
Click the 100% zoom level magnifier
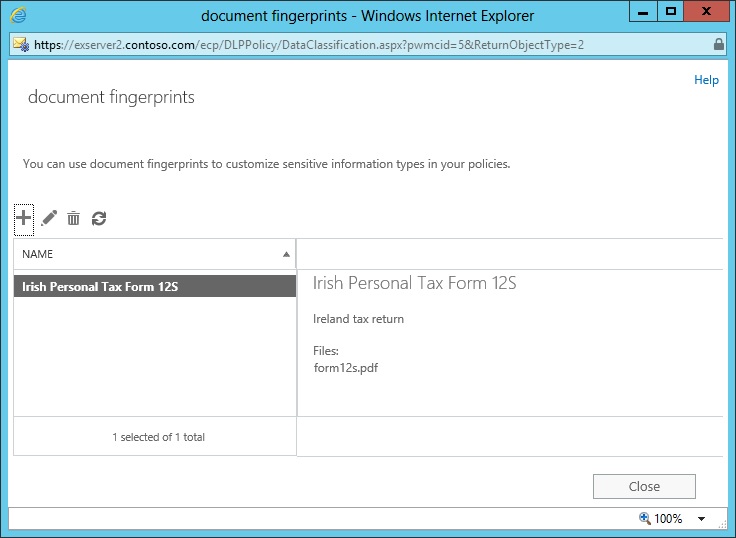pos(646,519)
